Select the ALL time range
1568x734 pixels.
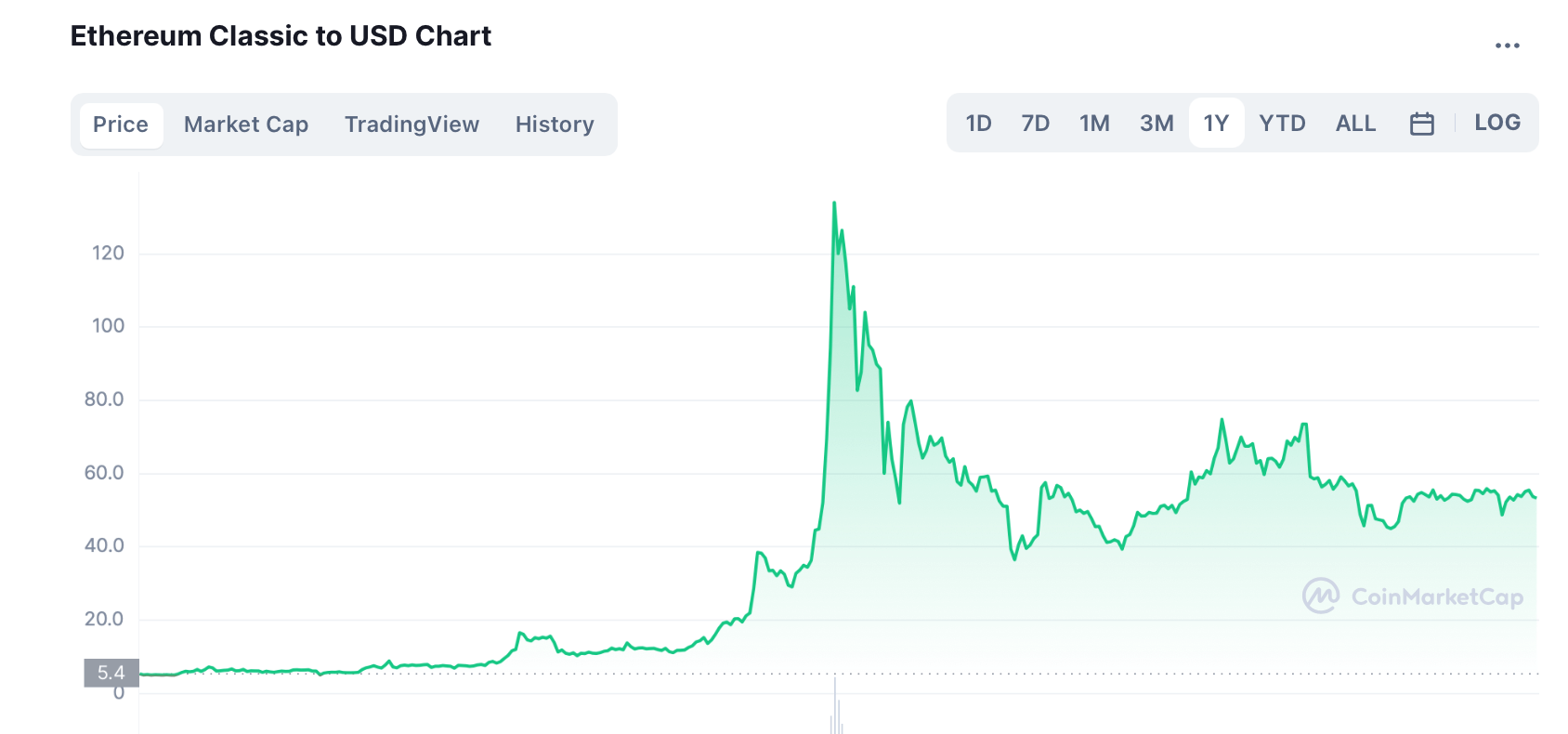click(x=1355, y=124)
